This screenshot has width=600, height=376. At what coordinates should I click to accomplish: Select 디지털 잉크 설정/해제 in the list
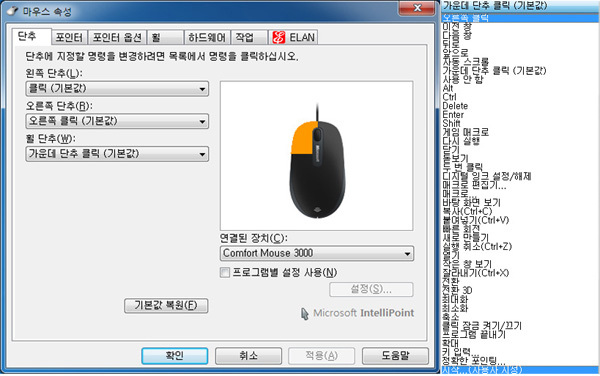point(487,176)
